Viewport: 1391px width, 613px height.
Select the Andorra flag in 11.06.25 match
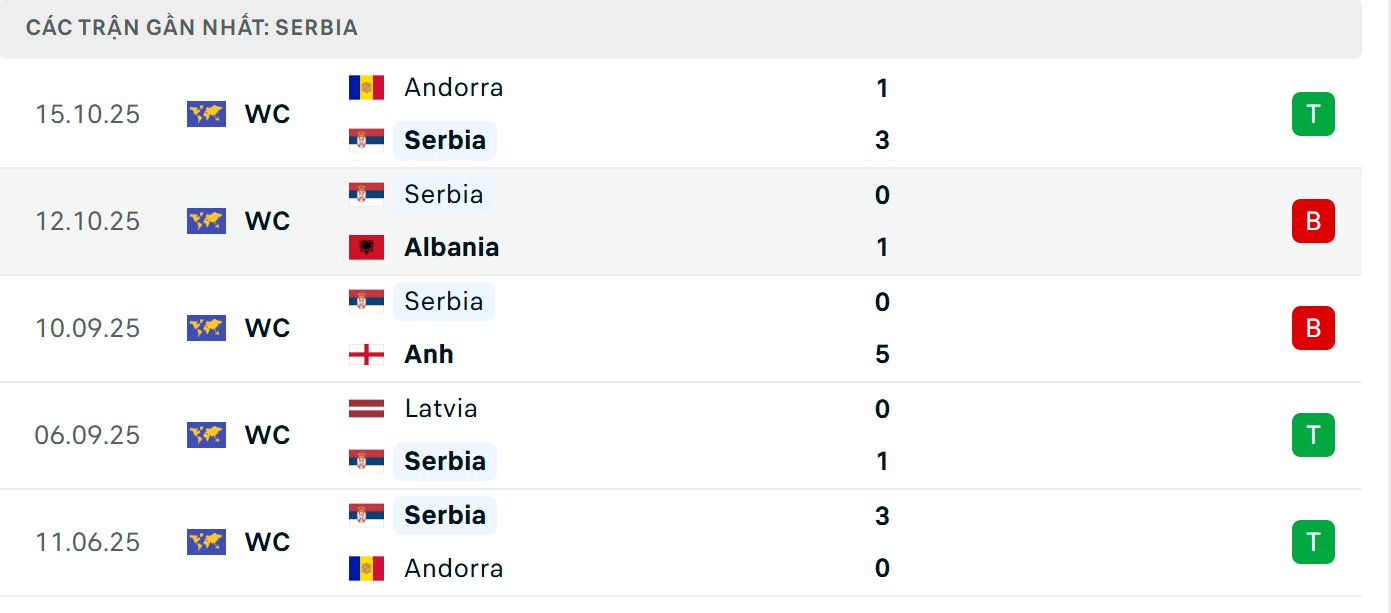tap(366, 568)
